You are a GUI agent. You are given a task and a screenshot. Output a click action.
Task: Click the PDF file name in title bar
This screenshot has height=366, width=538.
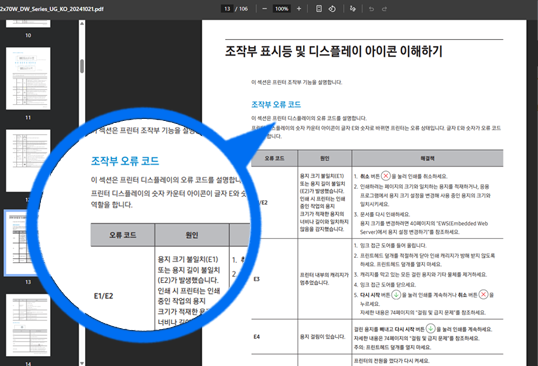pyautogui.click(x=51, y=9)
